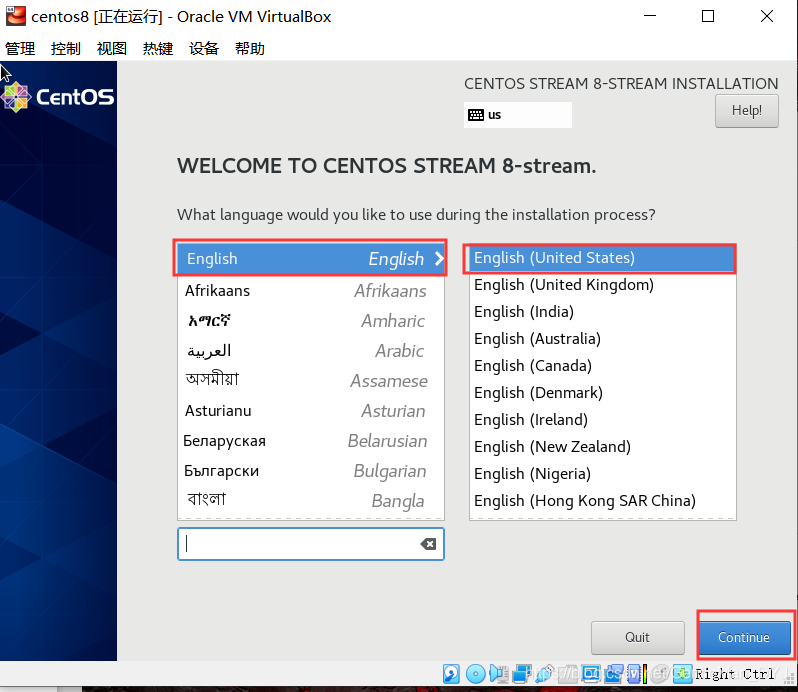Viewport: 798px width, 692px height.
Task: Choose English (New Zealand) locale
Action: coord(603,447)
